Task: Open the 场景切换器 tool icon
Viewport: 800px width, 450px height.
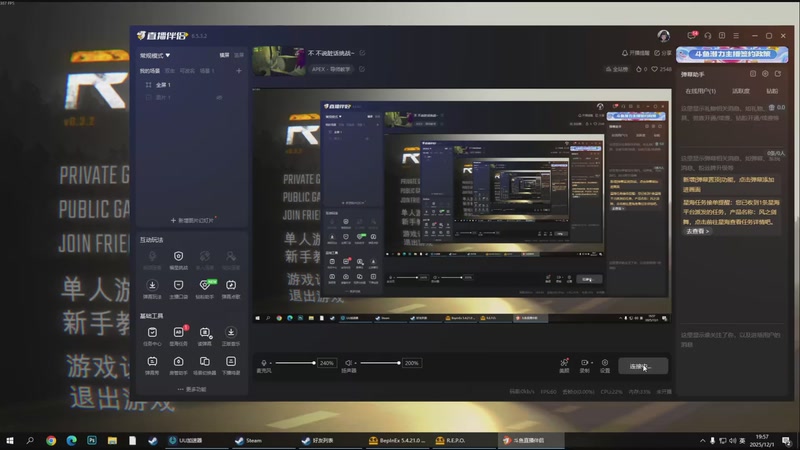Action: (205, 361)
